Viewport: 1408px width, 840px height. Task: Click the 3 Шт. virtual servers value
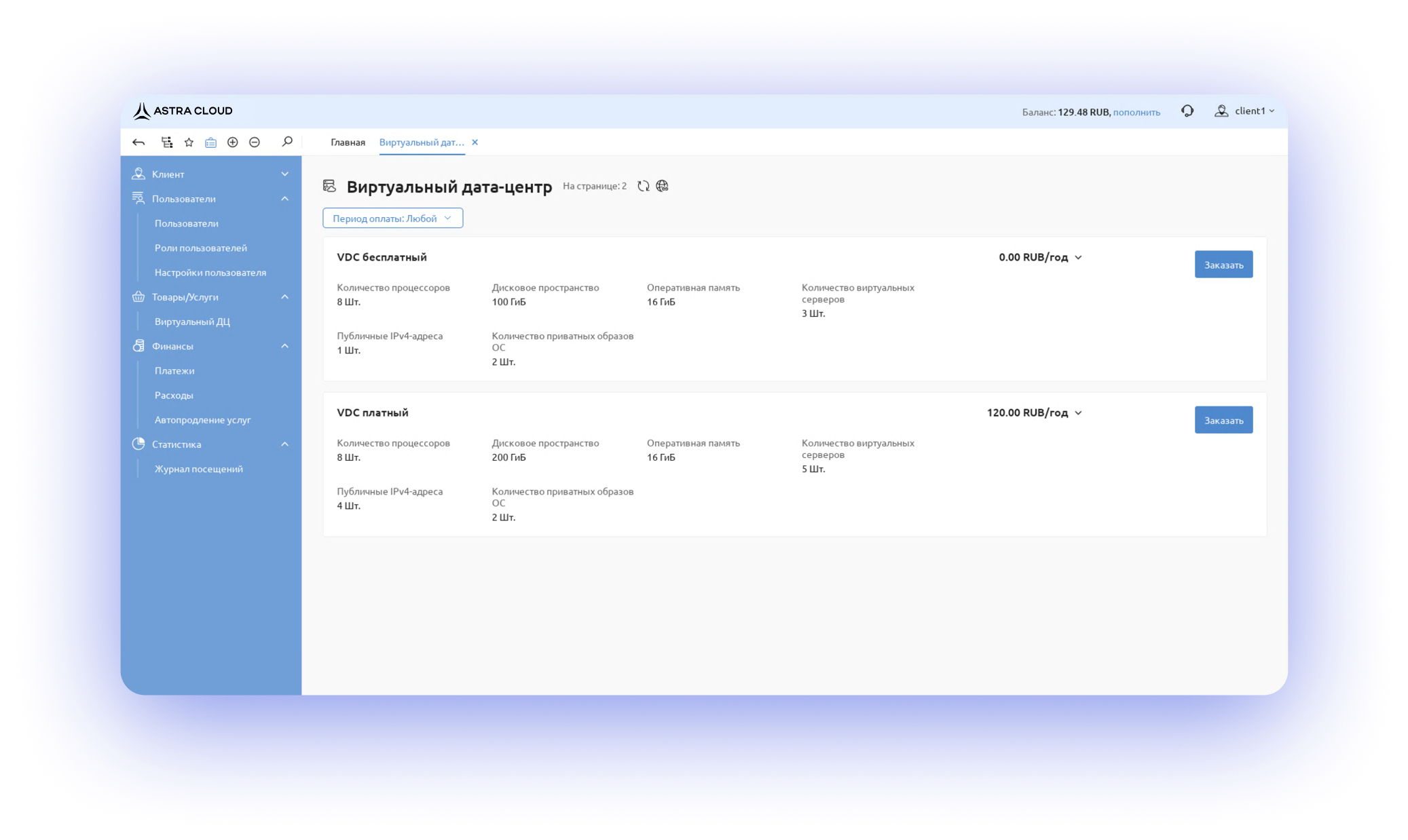813,313
